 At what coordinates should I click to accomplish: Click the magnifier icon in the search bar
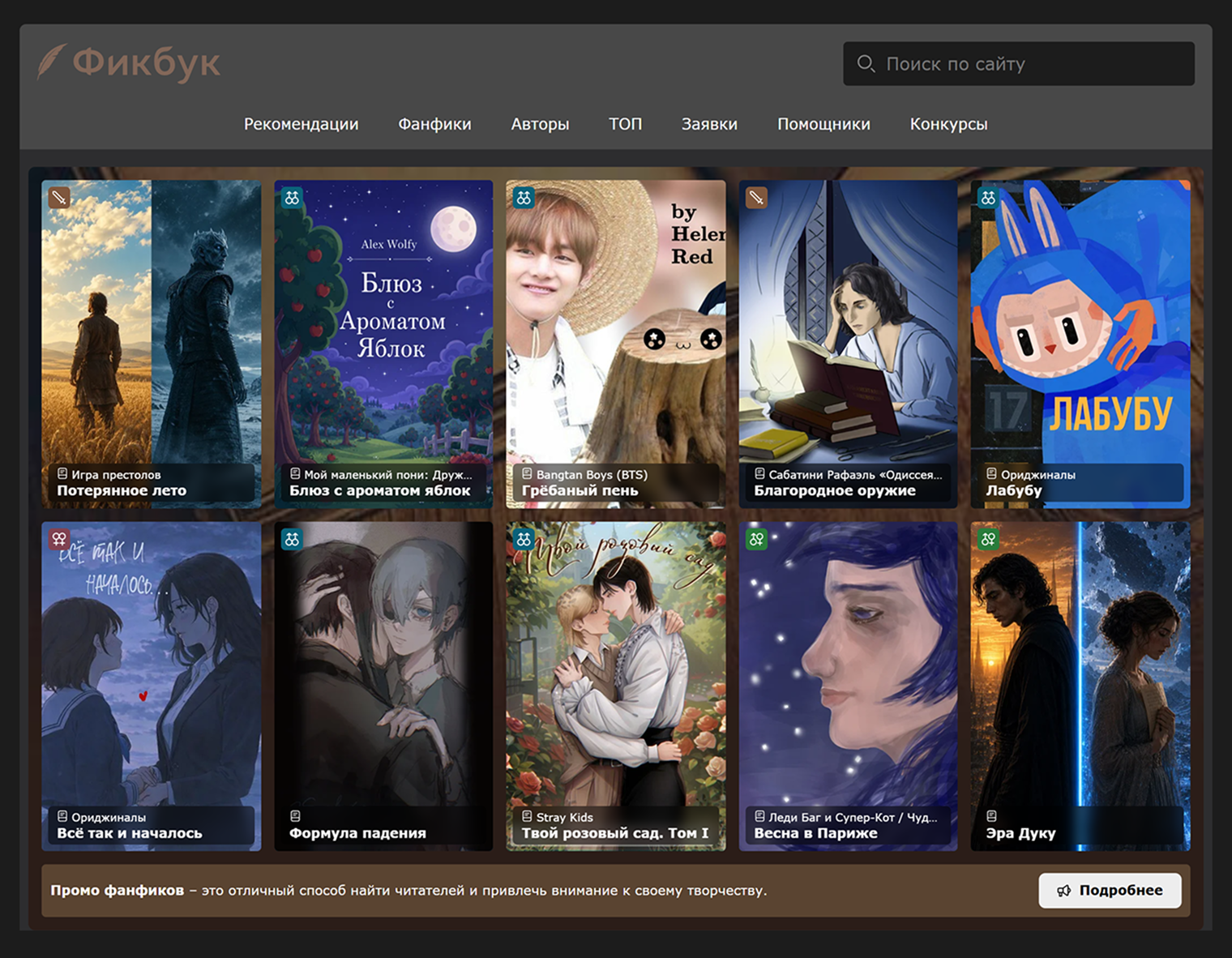pos(866,63)
